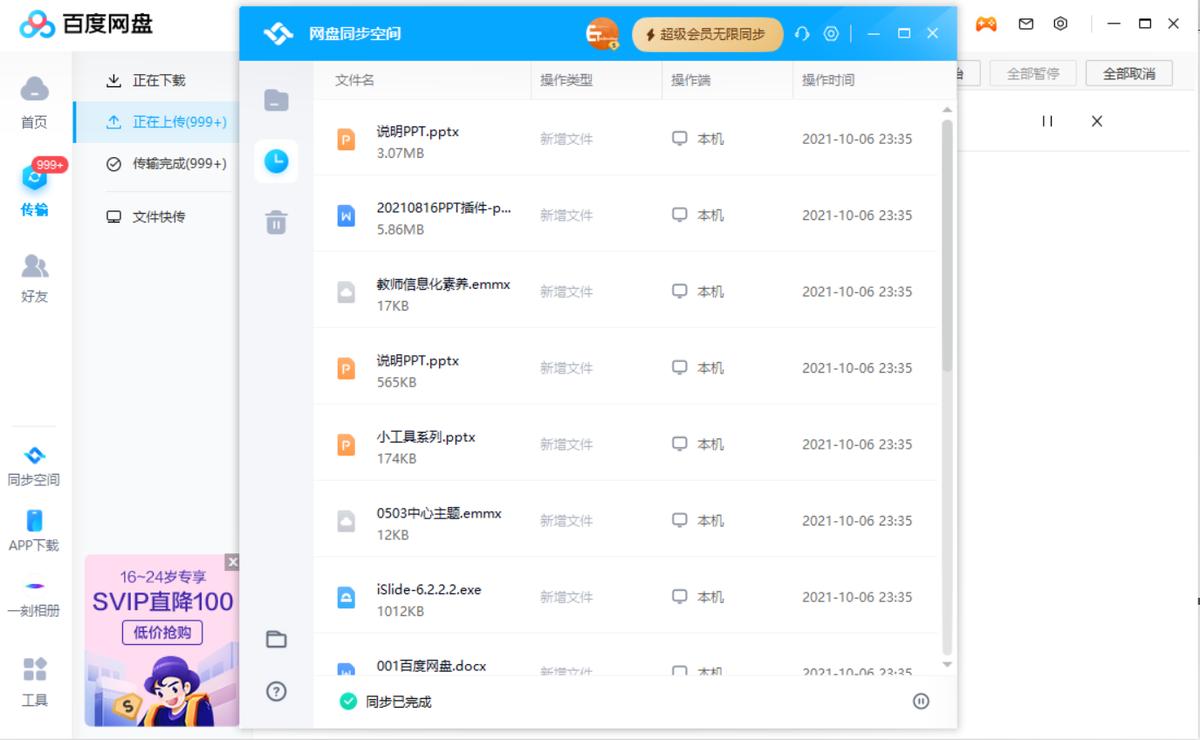The width and height of the screenshot is (1200, 740).
Task: Open customer service headset icon in title bar
Action: 801,33
